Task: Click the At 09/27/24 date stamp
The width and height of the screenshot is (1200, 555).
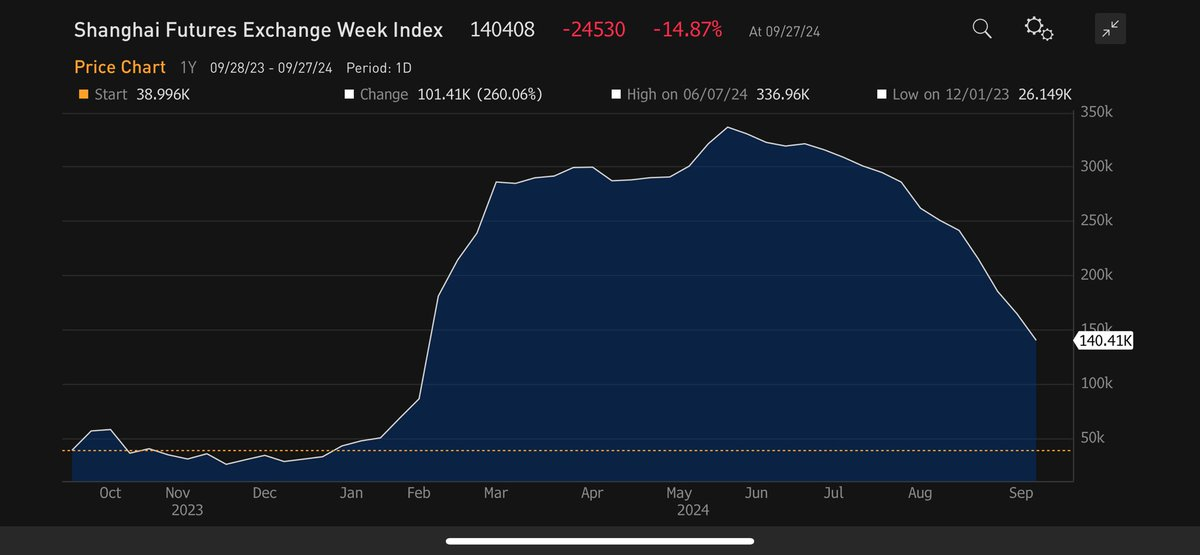Action: pos(782,31)
